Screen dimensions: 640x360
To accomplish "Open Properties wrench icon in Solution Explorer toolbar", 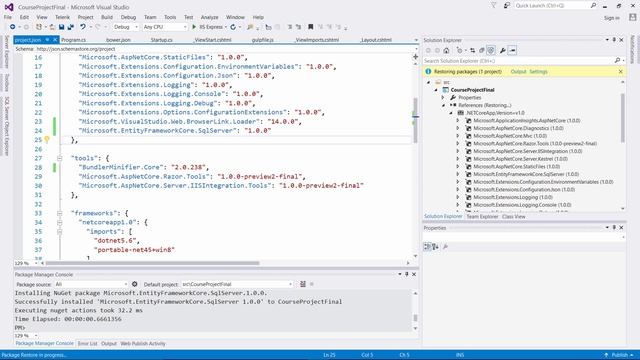I will click(x=502, y=51).
